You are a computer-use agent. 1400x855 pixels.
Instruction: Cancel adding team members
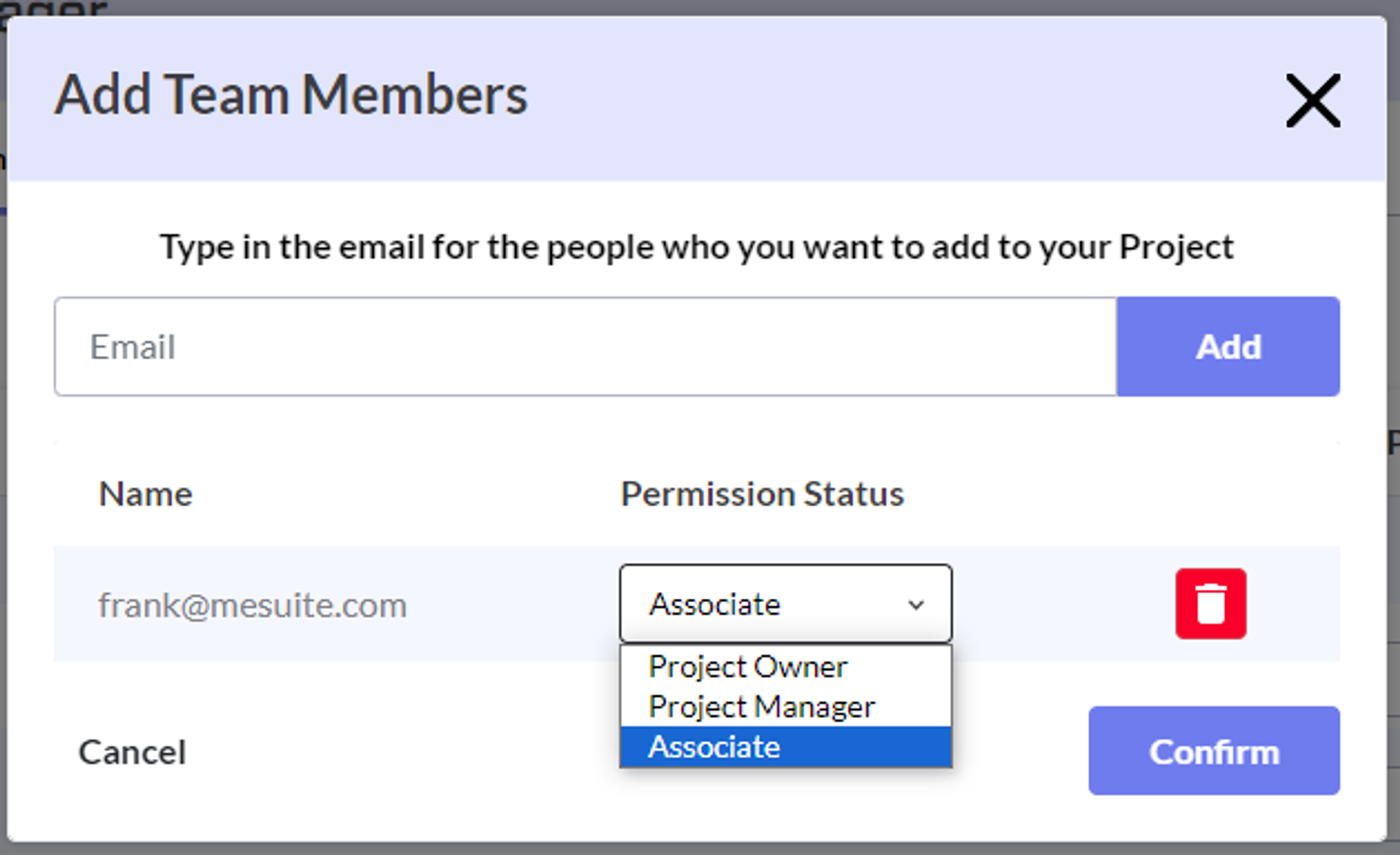pyautogui.click(x=132, y=752)
